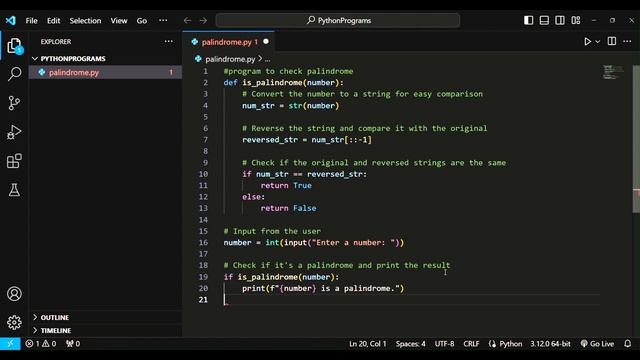Image resolution: width=640 pixels, height=360 pixels.
Task: Toggle the primary side bar layout icon
Action: click(529, 20)
